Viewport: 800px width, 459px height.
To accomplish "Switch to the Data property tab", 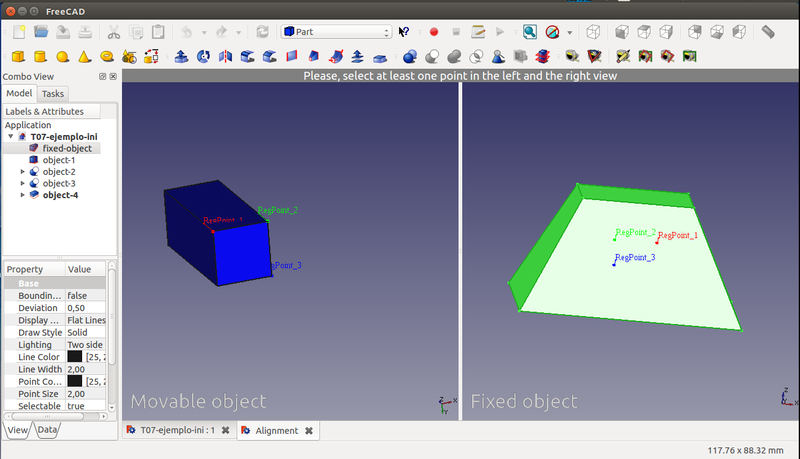I will [x=47, y=429].
